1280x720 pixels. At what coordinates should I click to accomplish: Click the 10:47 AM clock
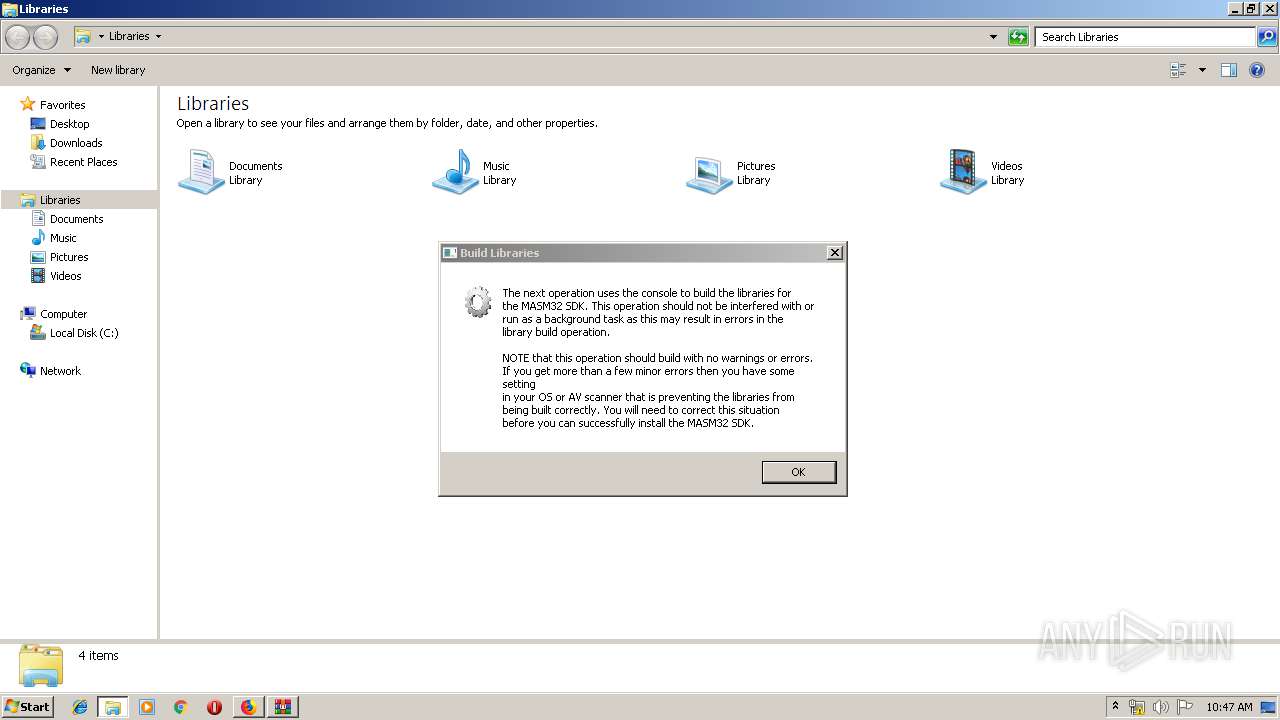tap(1229, 707)
